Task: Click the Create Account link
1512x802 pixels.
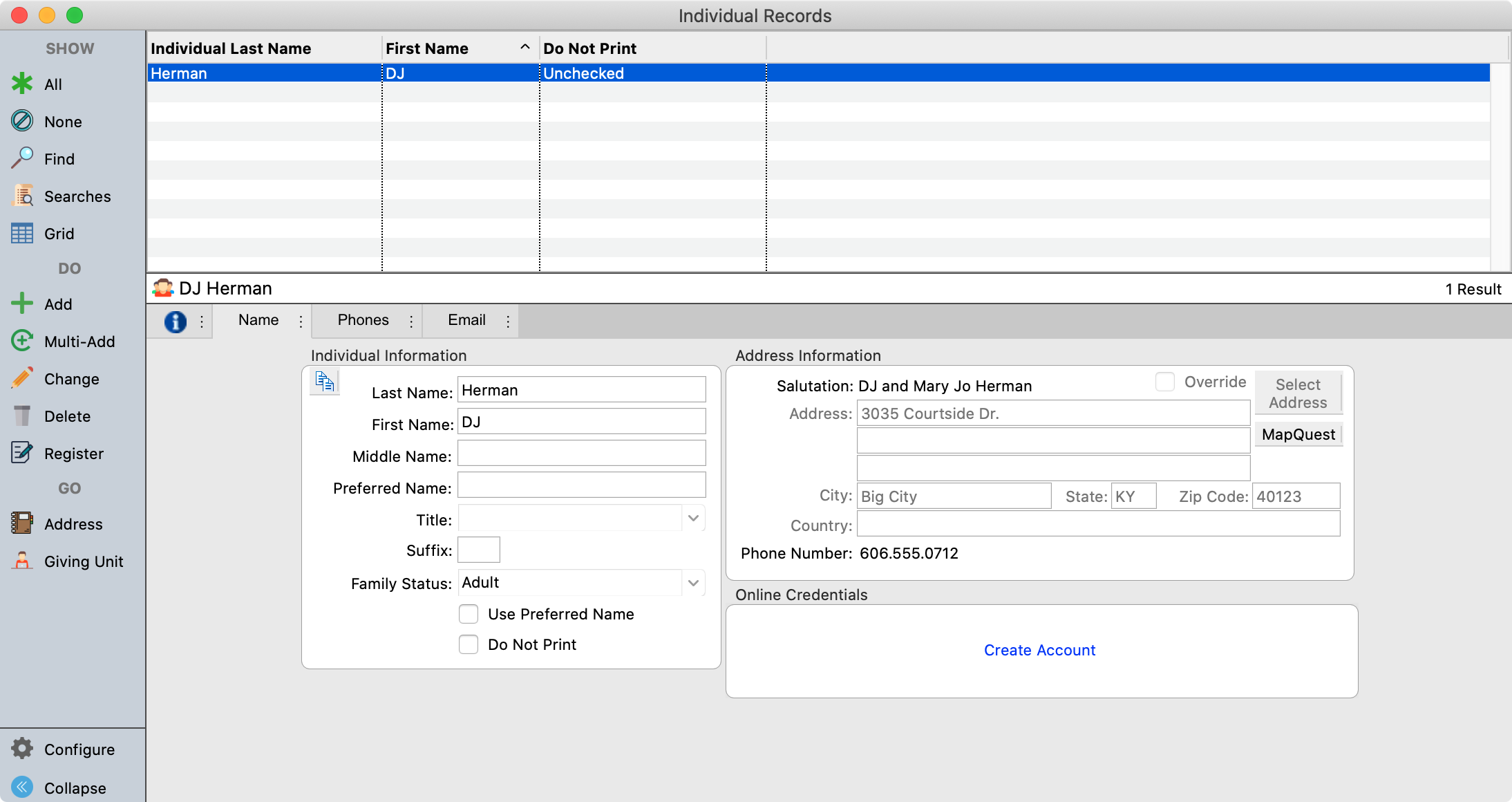Action: click(x=1039, y=650)
